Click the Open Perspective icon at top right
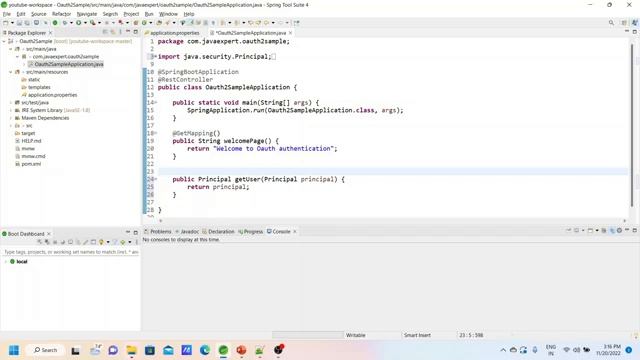The height and width of the screenshot is (360, 640). pyautogui.click(x=624, y=23)
